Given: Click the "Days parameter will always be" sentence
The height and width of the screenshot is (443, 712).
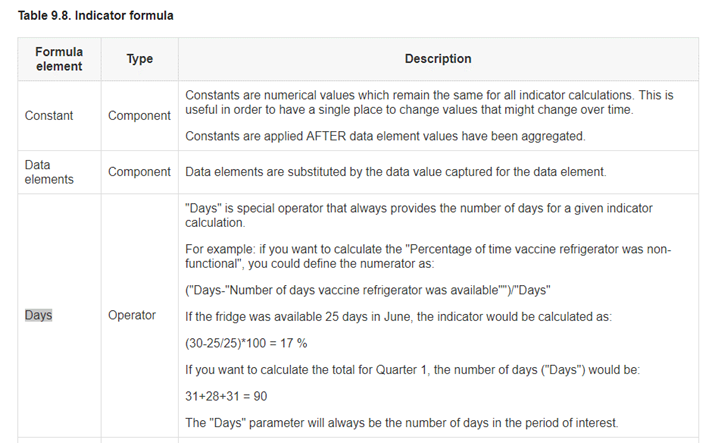Looking at the screenshot, I should (x=402, y=424).
